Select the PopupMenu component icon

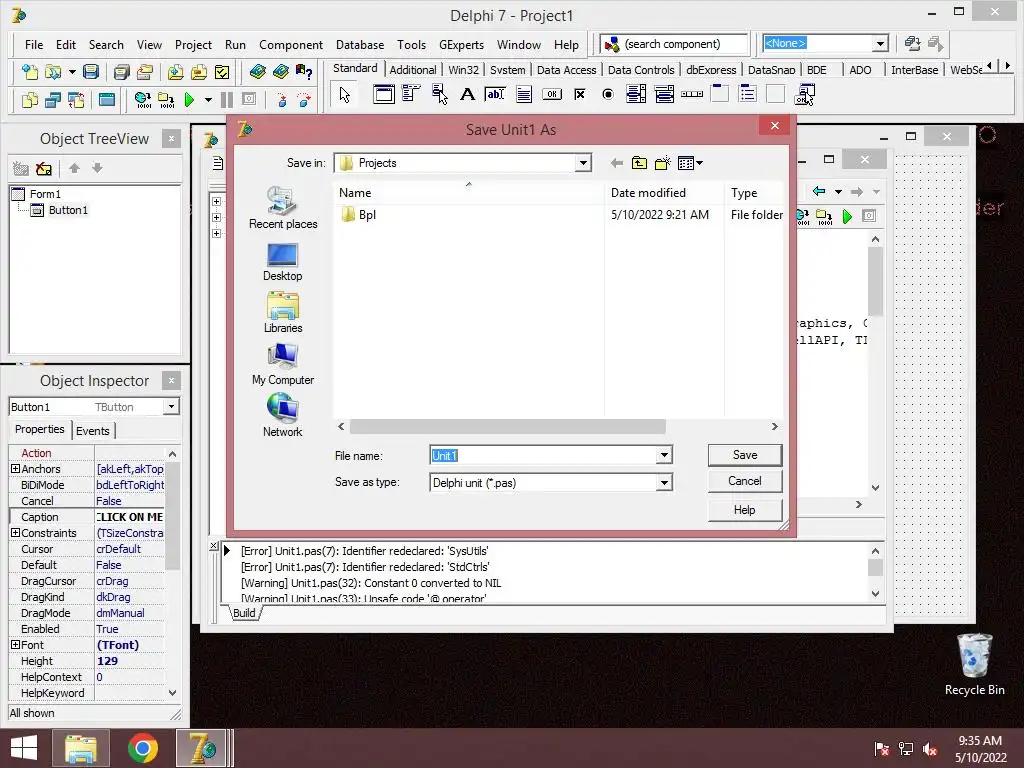[x=440, y=95]
